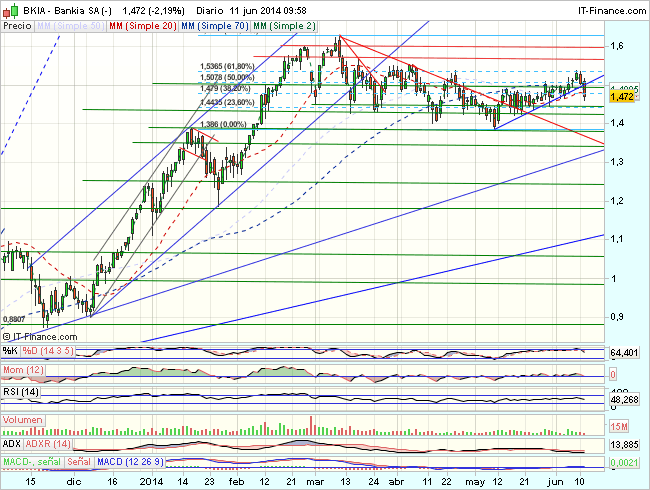Click the 48,268 RSI value tag
The height and width of the screenshot is (490, 650).
point(623,399)
